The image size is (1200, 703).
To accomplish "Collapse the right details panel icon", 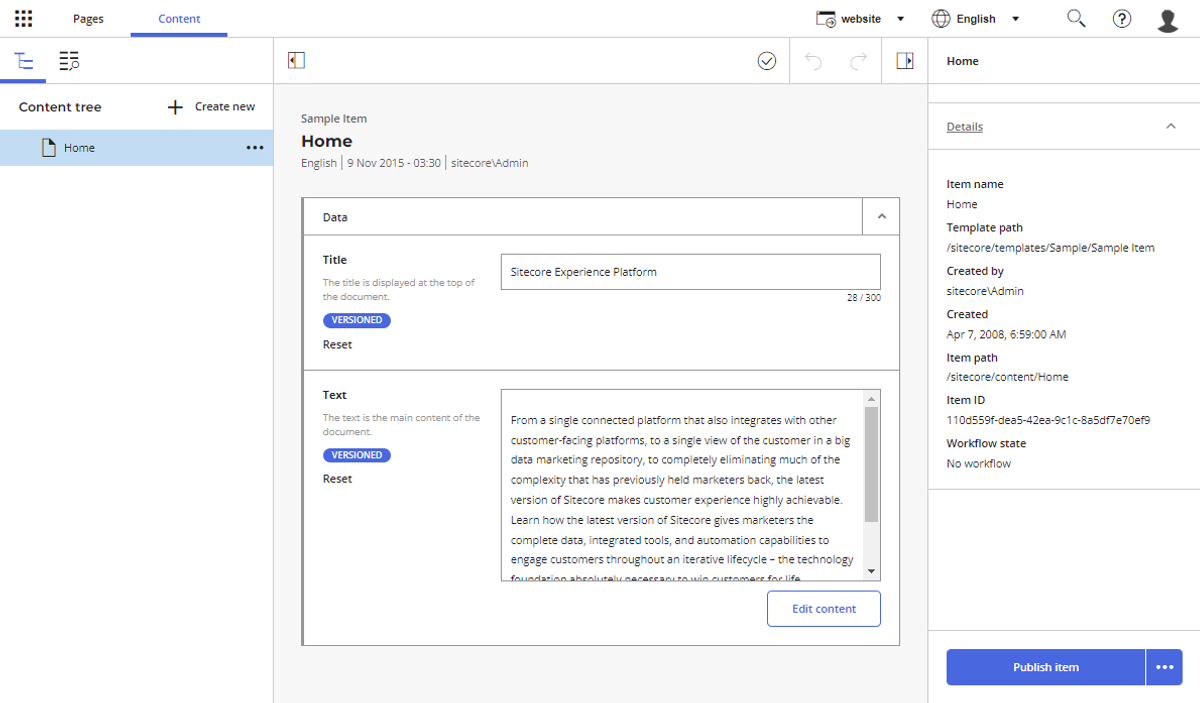I will [905, 61].
